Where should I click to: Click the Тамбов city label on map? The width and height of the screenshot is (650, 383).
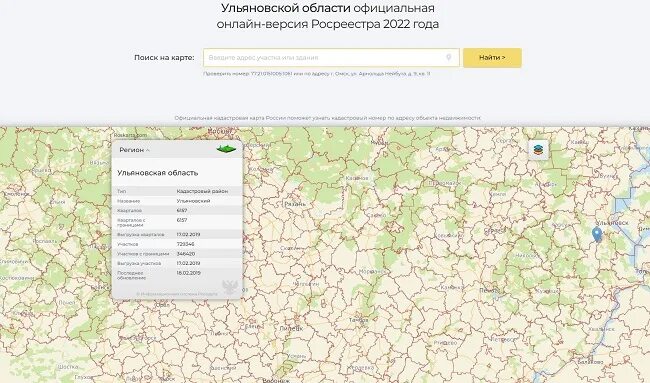(359, 320)
